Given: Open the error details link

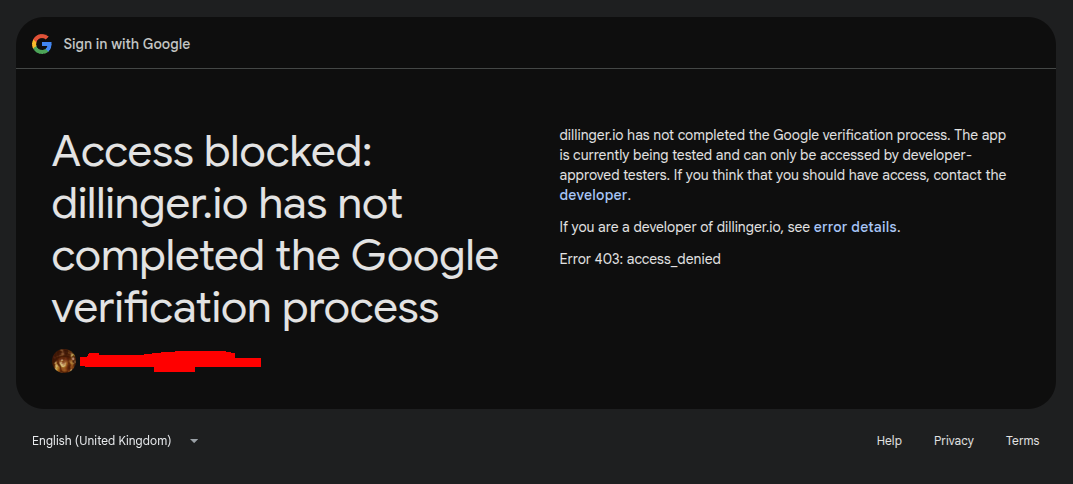Looking at the screenshot, I should (x=855, y=227).
